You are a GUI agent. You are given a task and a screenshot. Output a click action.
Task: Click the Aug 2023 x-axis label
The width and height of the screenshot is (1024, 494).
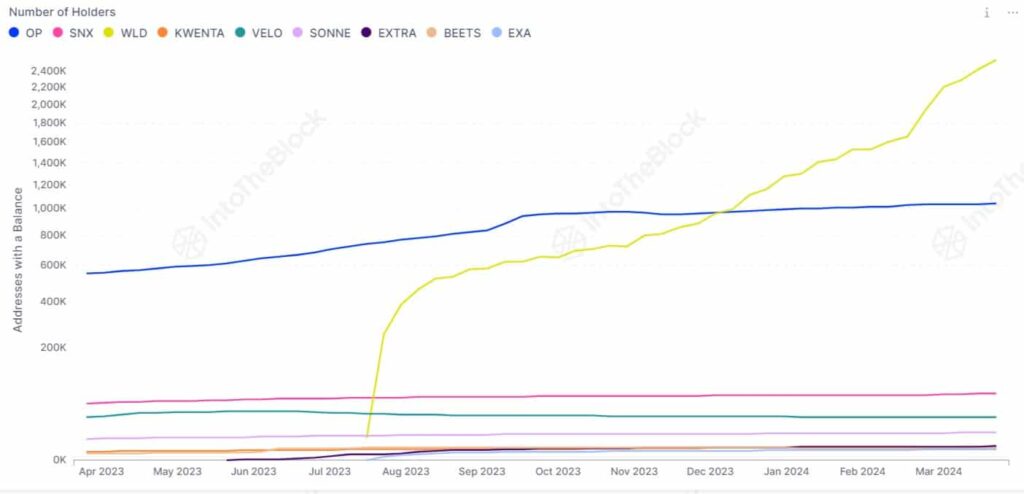point(407,471)
